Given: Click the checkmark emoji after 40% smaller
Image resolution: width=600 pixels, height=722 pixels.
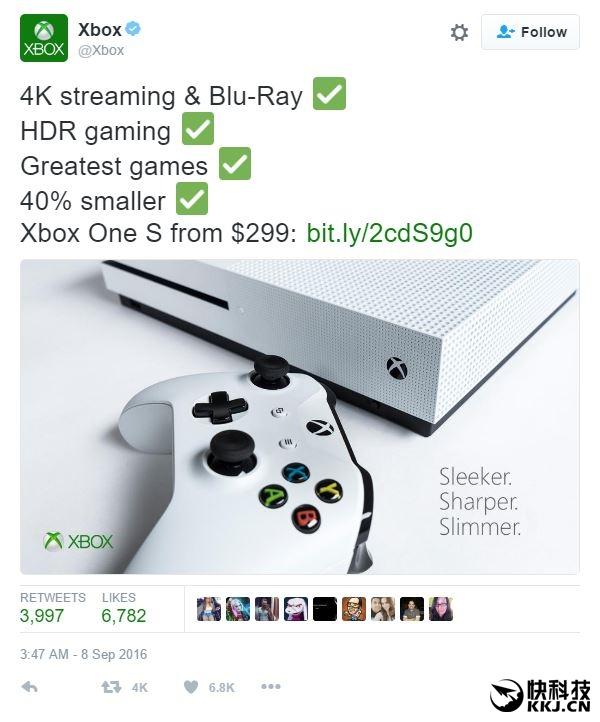Looking at the screenshot, I should [192, 198].
